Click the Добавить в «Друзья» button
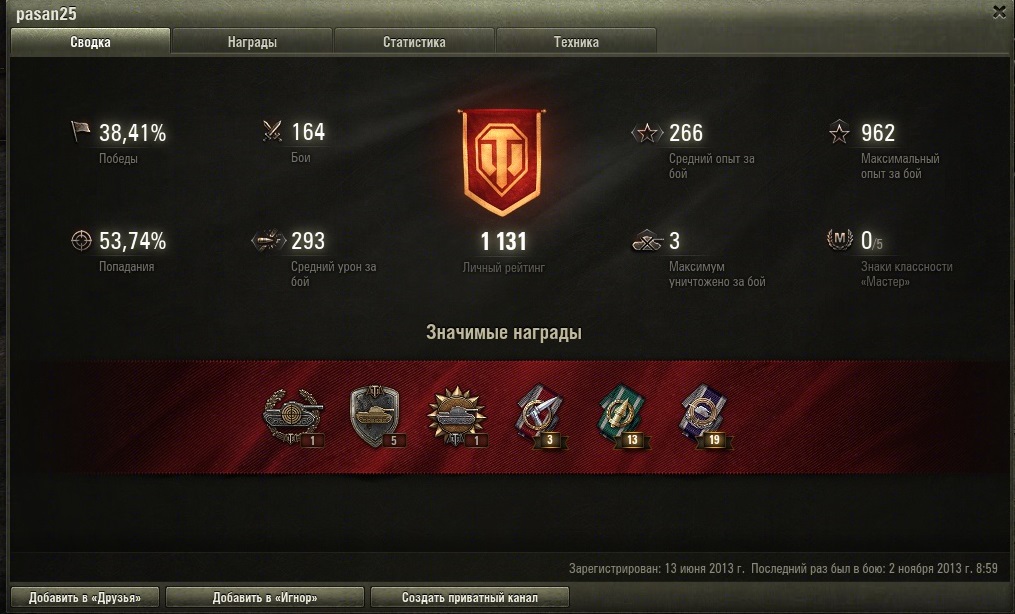The width and height of the screenshot is (1015, 614). pyautogui.click(x=85, y=597)
